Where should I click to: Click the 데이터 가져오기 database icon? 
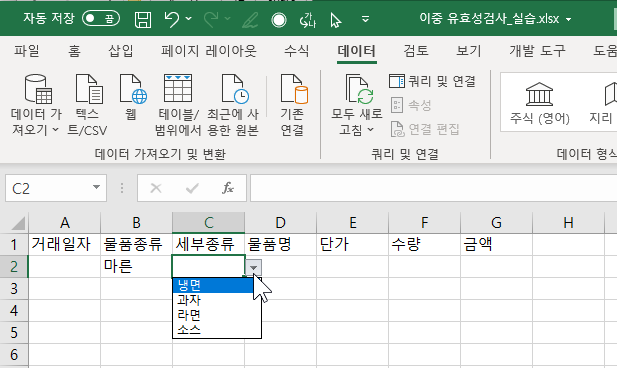point(37,89)
